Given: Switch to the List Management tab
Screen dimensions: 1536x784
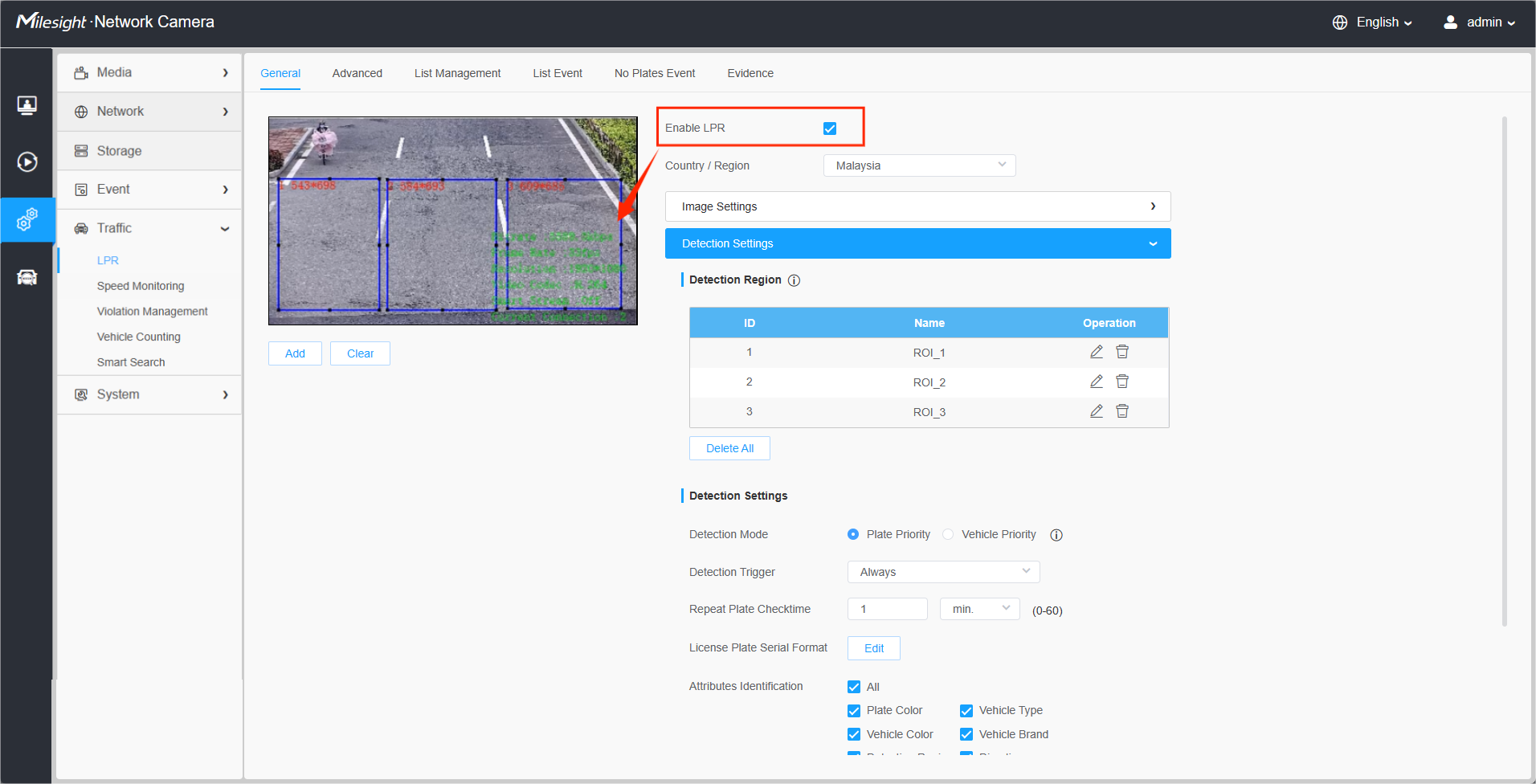Looking at the screenshot, I should 457,73.
